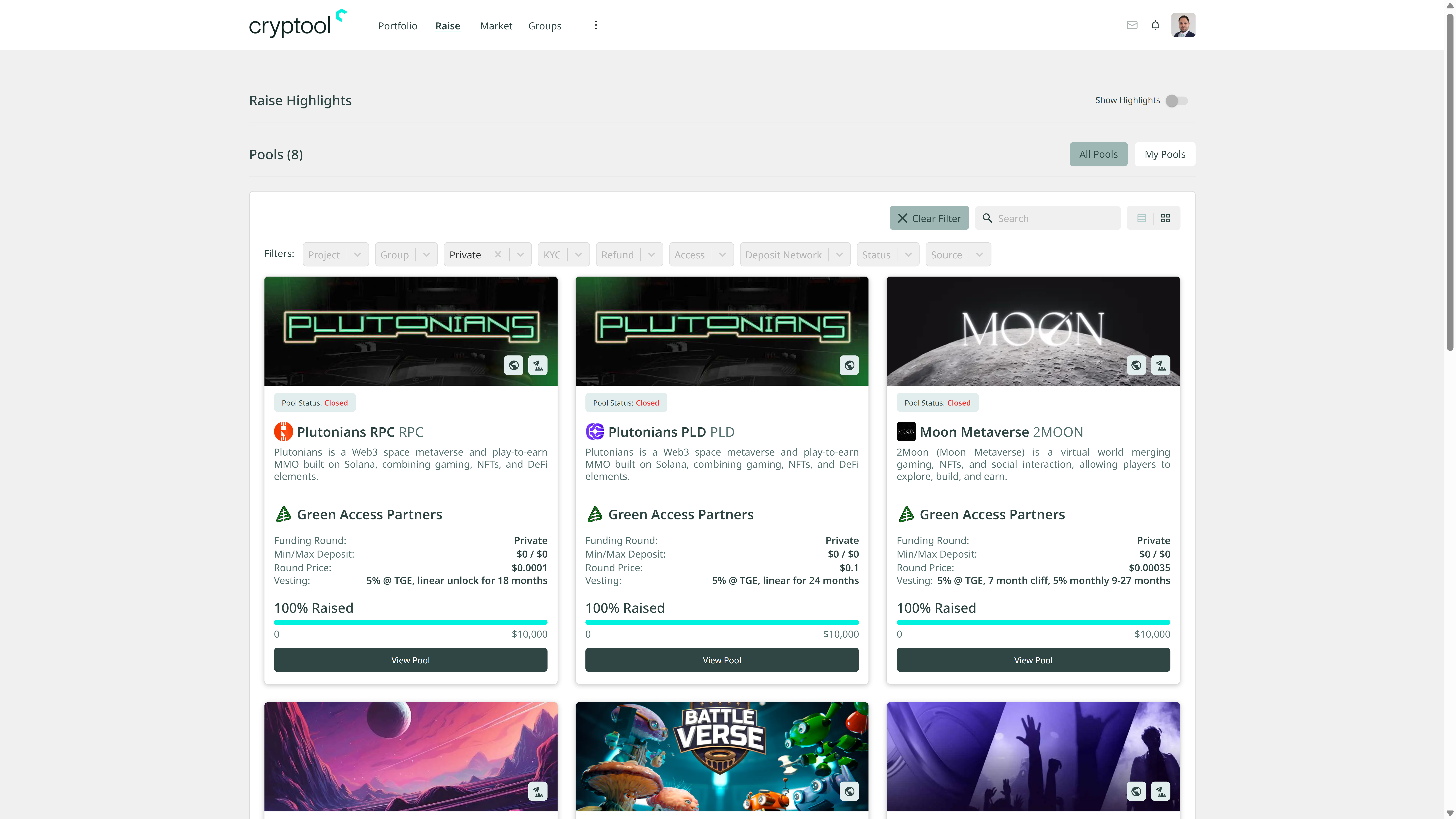Open website globe icon on Plutonians PLD card

[x=849, y=365]
